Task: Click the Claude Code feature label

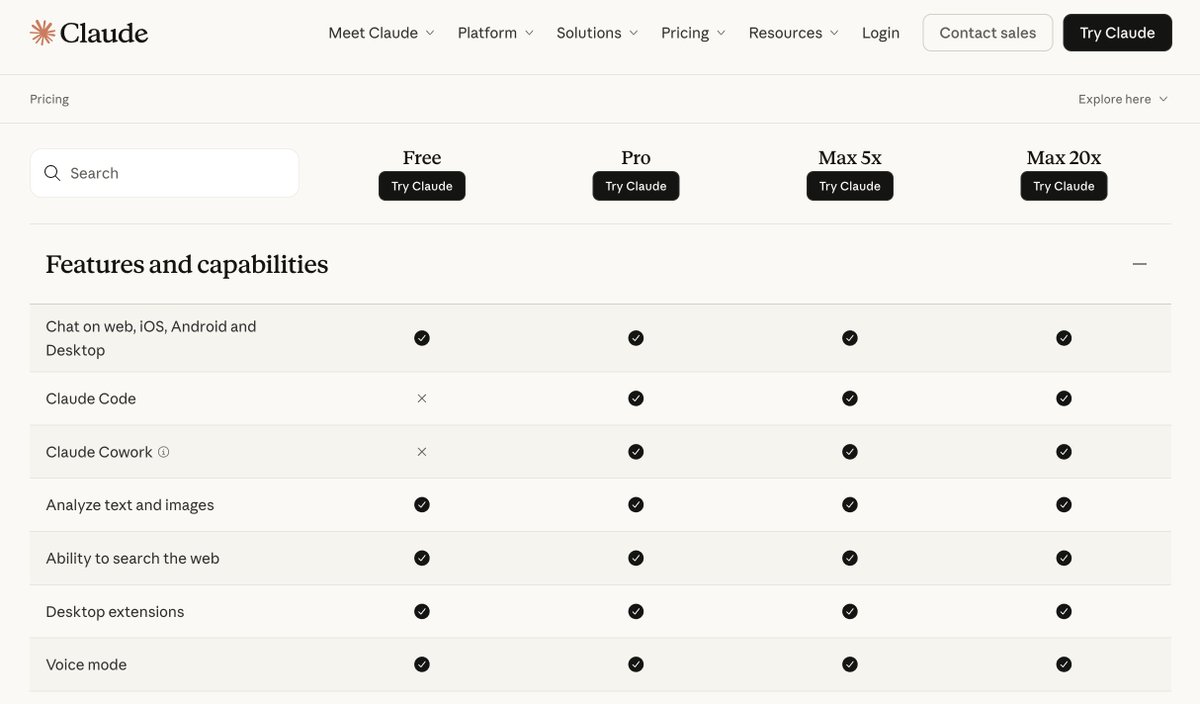Action: click(91, 398)
